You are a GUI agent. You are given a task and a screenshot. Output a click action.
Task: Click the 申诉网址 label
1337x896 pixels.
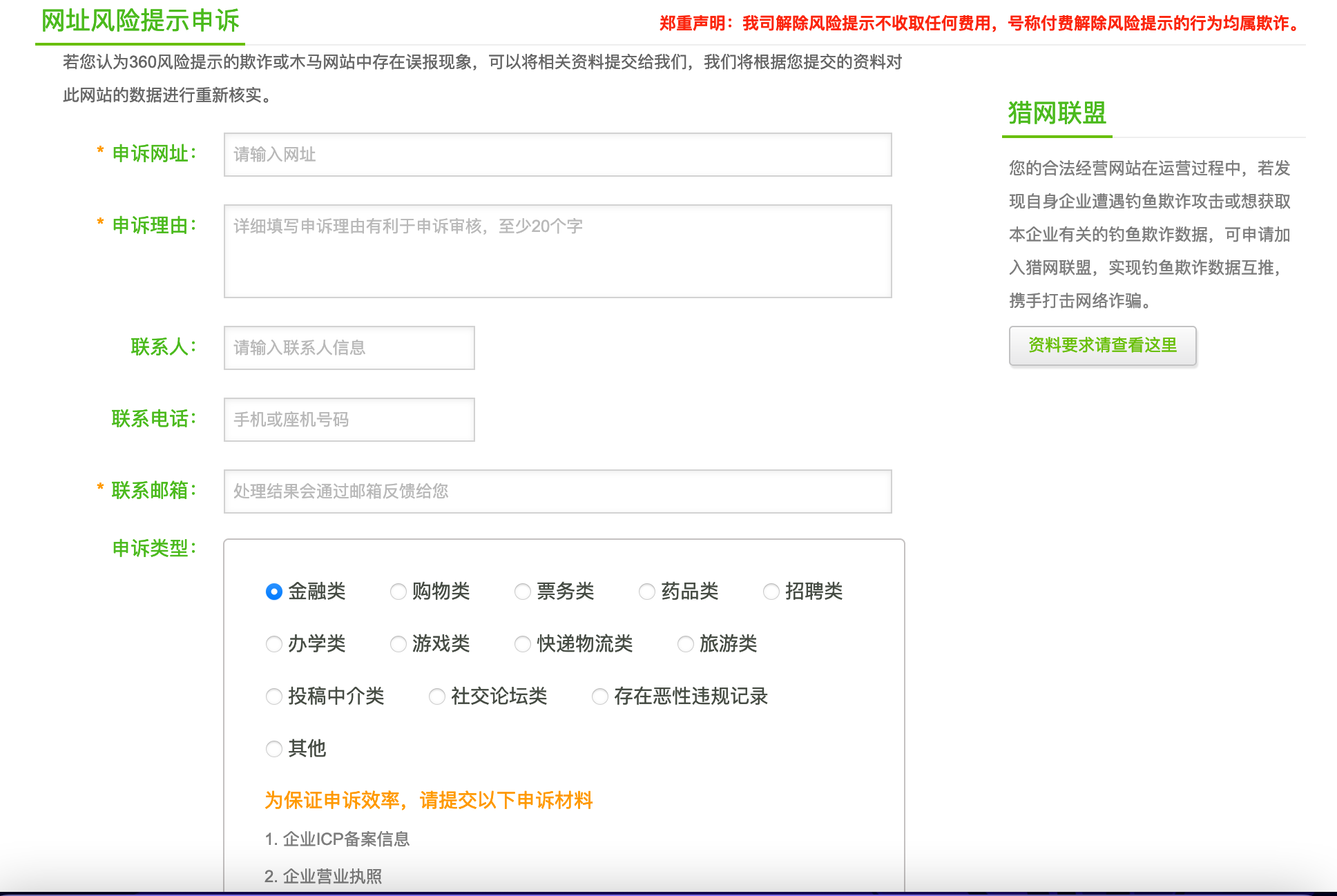coord(155,154)
